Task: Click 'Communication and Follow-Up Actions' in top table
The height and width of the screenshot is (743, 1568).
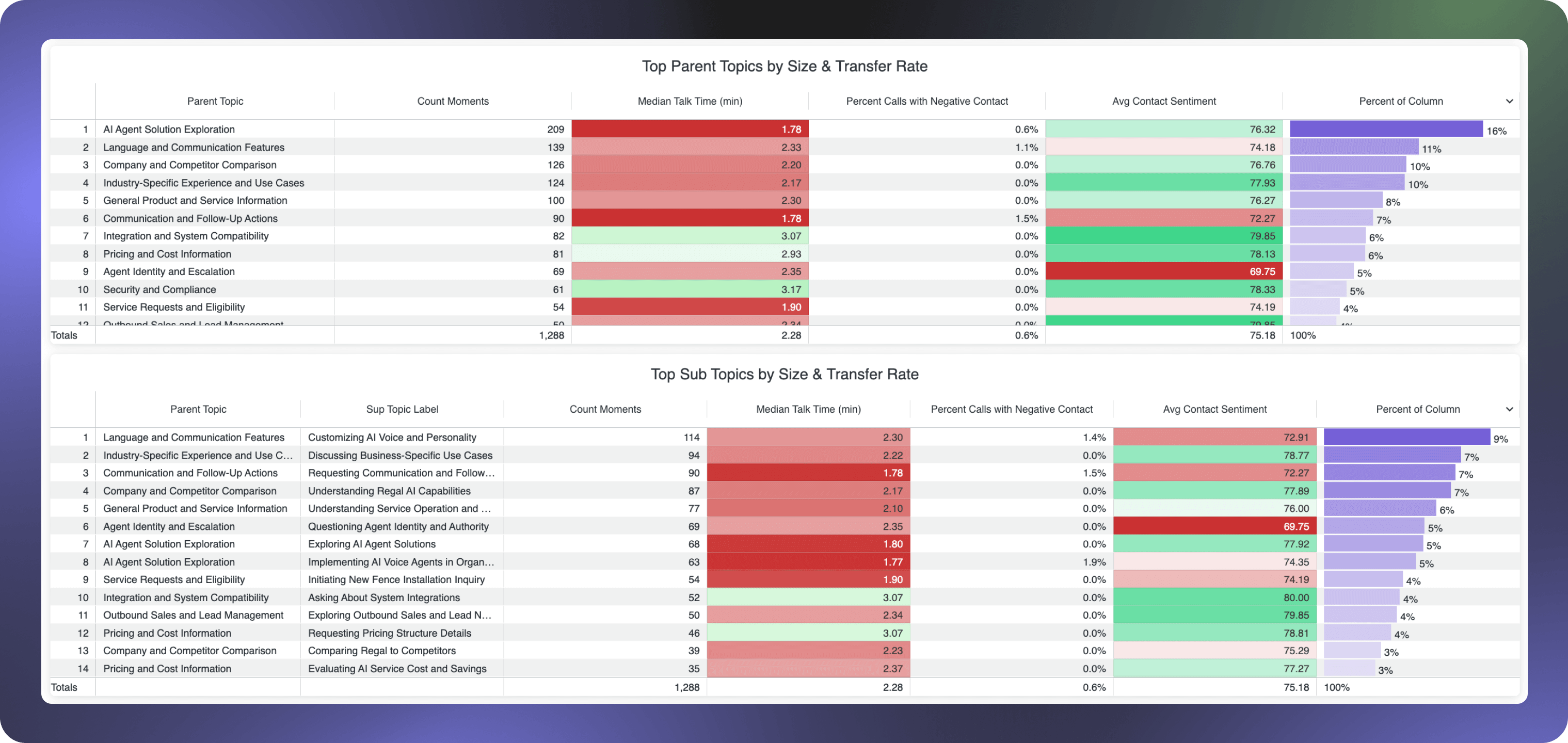Action: 190,218
